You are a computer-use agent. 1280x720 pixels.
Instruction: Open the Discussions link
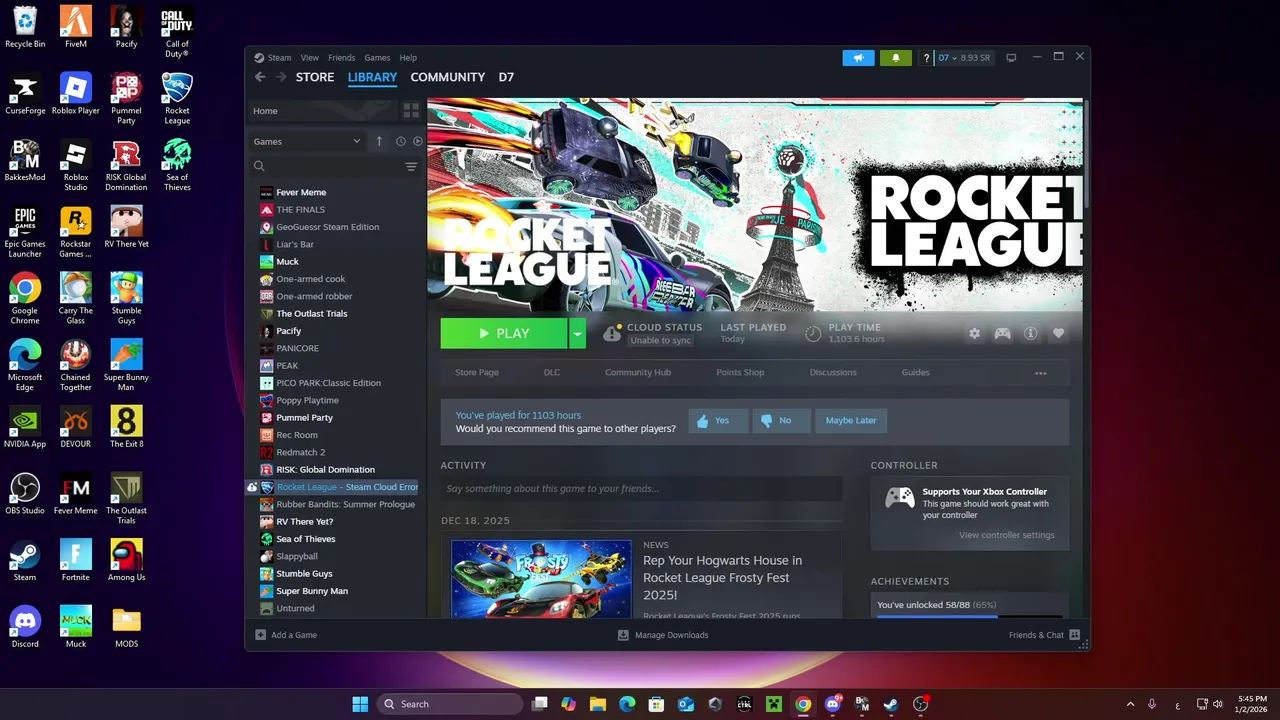pyautogui.click(x=833, y=372)
